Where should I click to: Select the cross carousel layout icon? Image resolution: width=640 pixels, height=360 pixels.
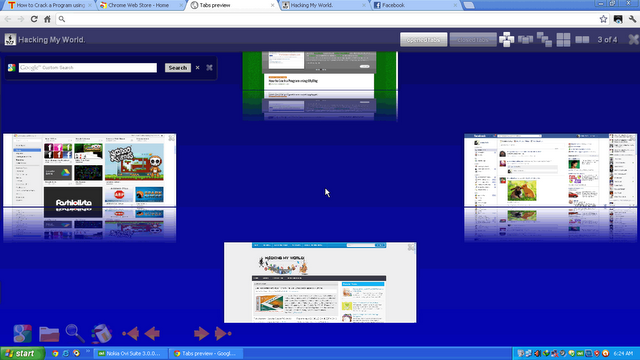tap(507, 40)
